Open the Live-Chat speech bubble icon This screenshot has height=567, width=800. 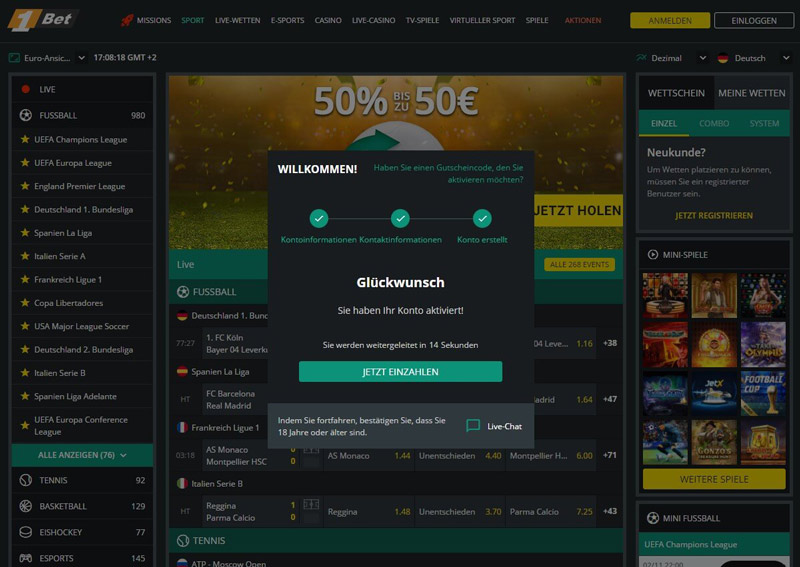pyautogui.click(x=473, y=426)
